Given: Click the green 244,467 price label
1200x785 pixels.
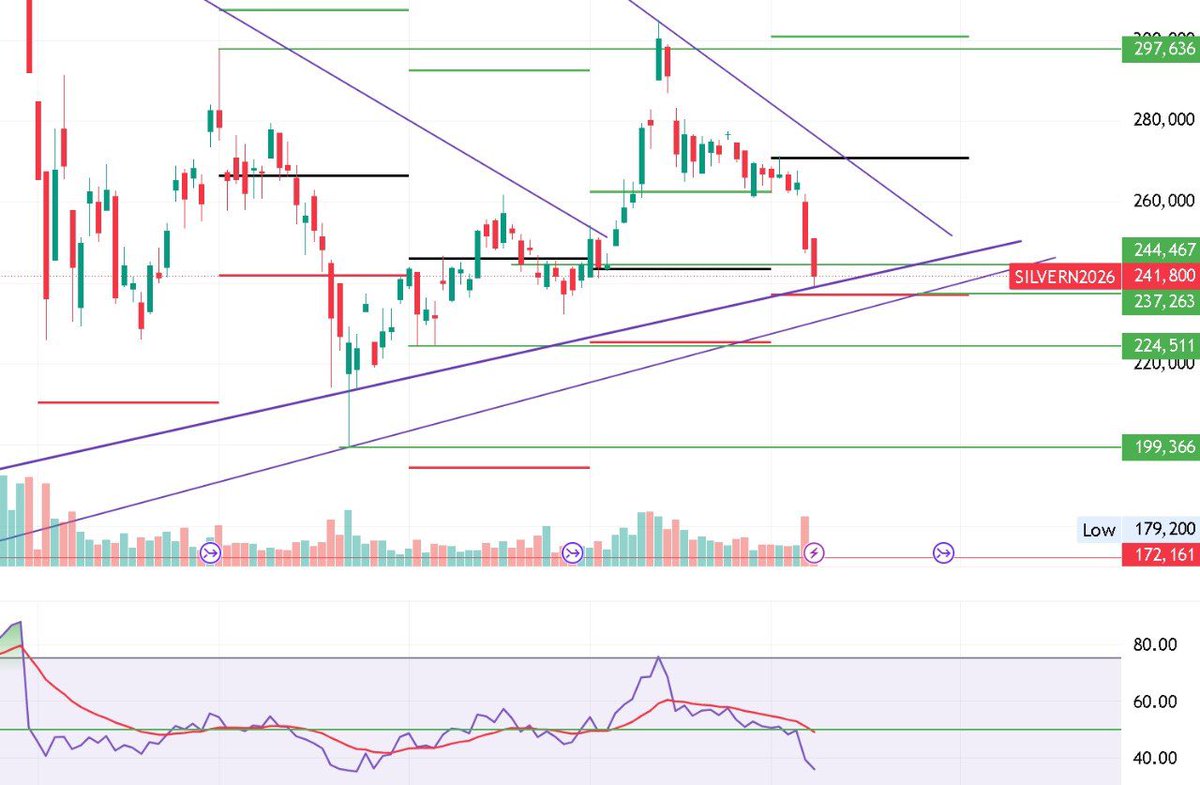Looking at the screenshot, I should pyautogui.click(x=1159, y=250).
